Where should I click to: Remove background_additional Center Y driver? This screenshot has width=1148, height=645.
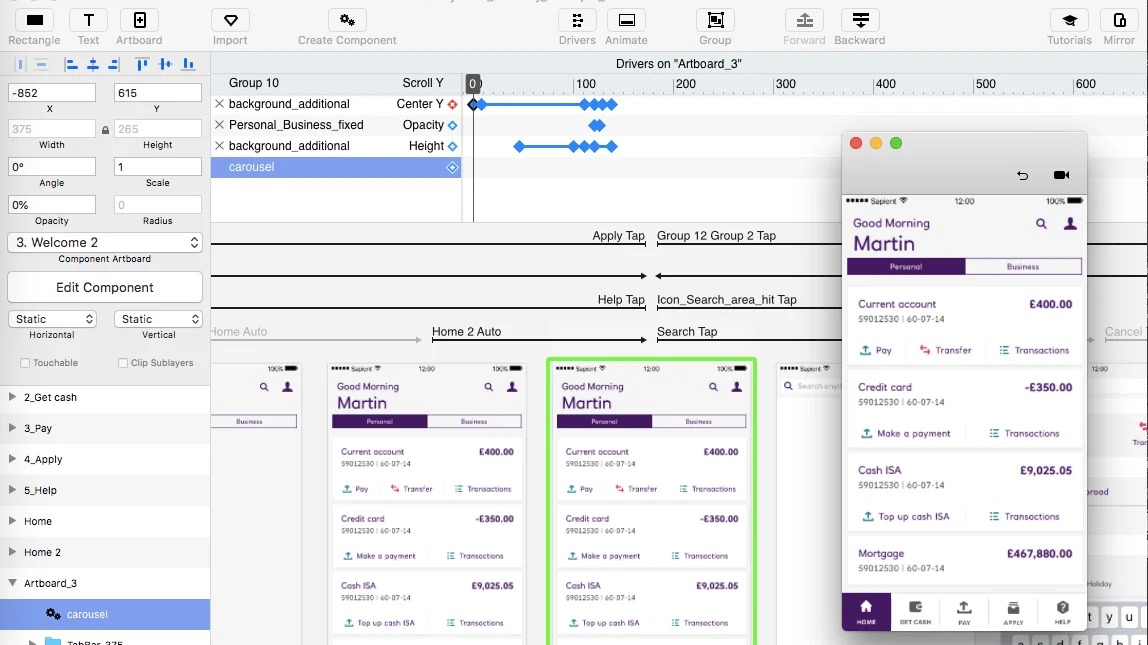219,104
